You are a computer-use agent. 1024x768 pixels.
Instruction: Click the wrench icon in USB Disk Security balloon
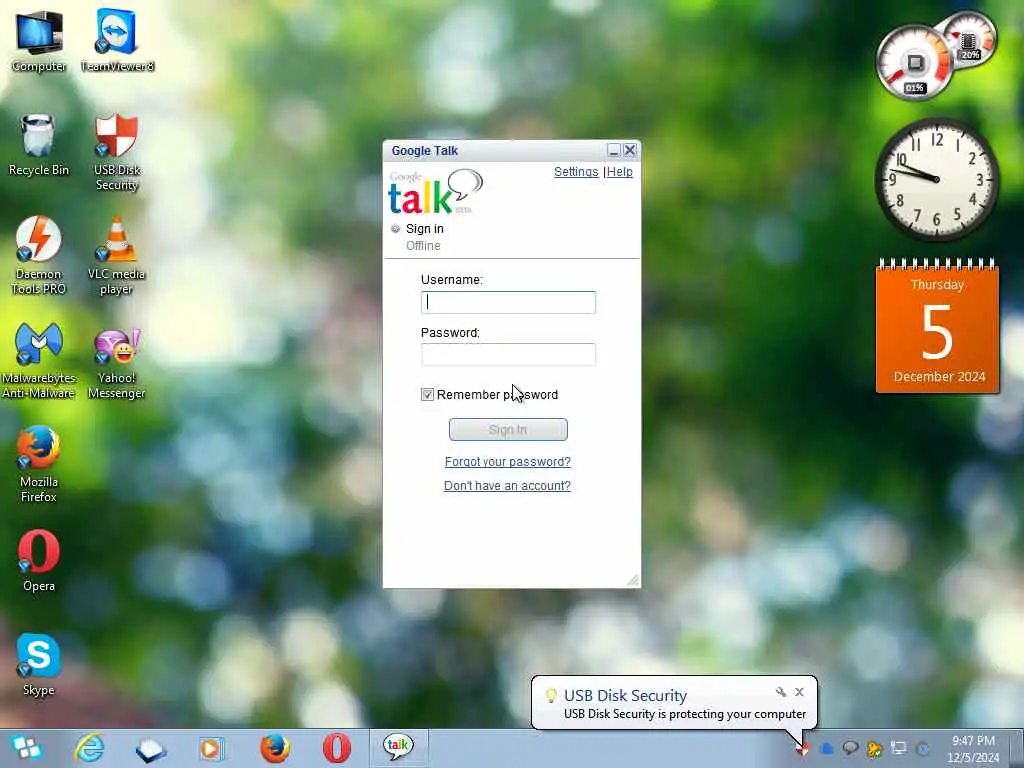[x=780, y=692]
